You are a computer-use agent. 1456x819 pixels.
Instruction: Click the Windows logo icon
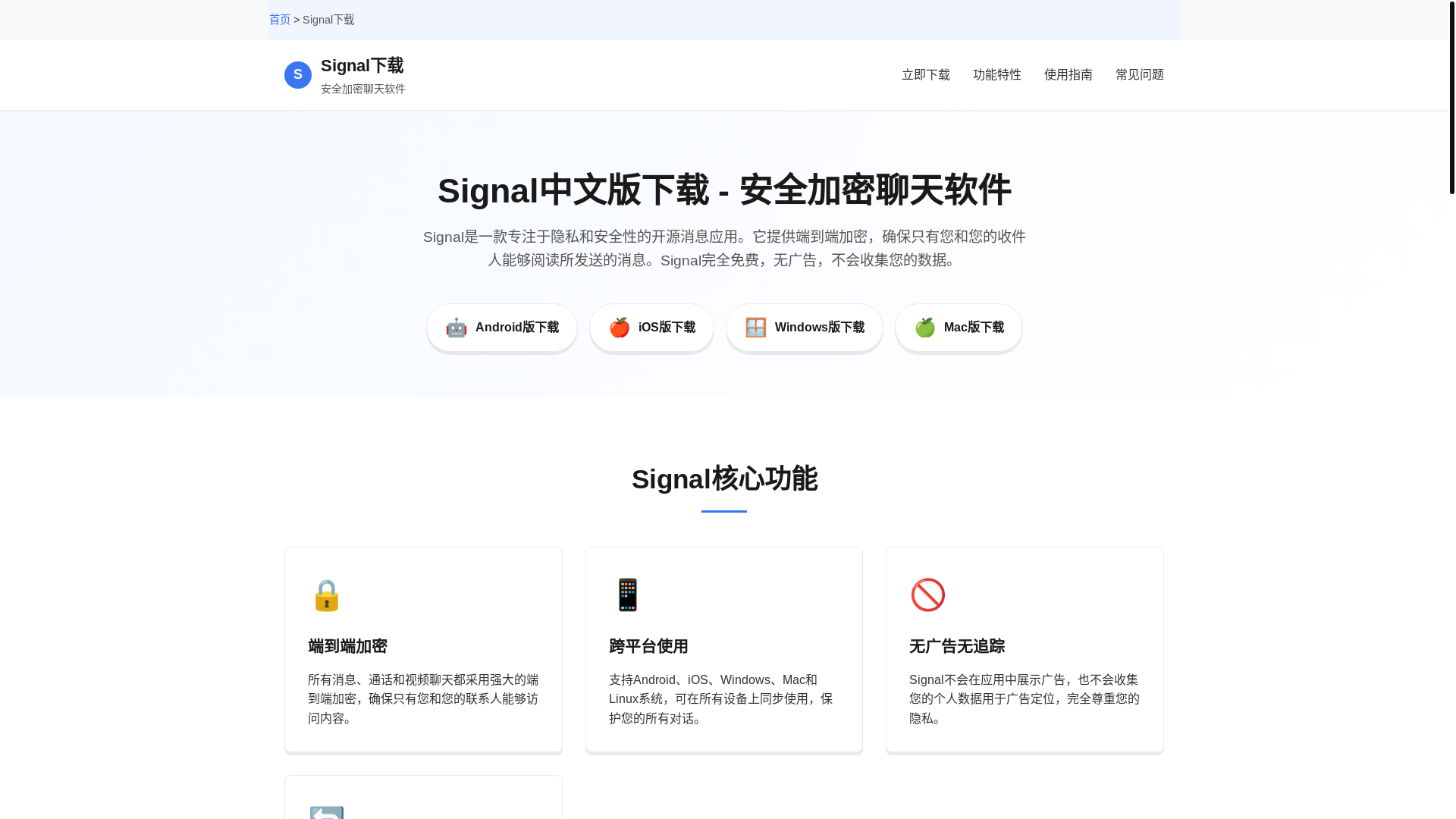(756, 328)
